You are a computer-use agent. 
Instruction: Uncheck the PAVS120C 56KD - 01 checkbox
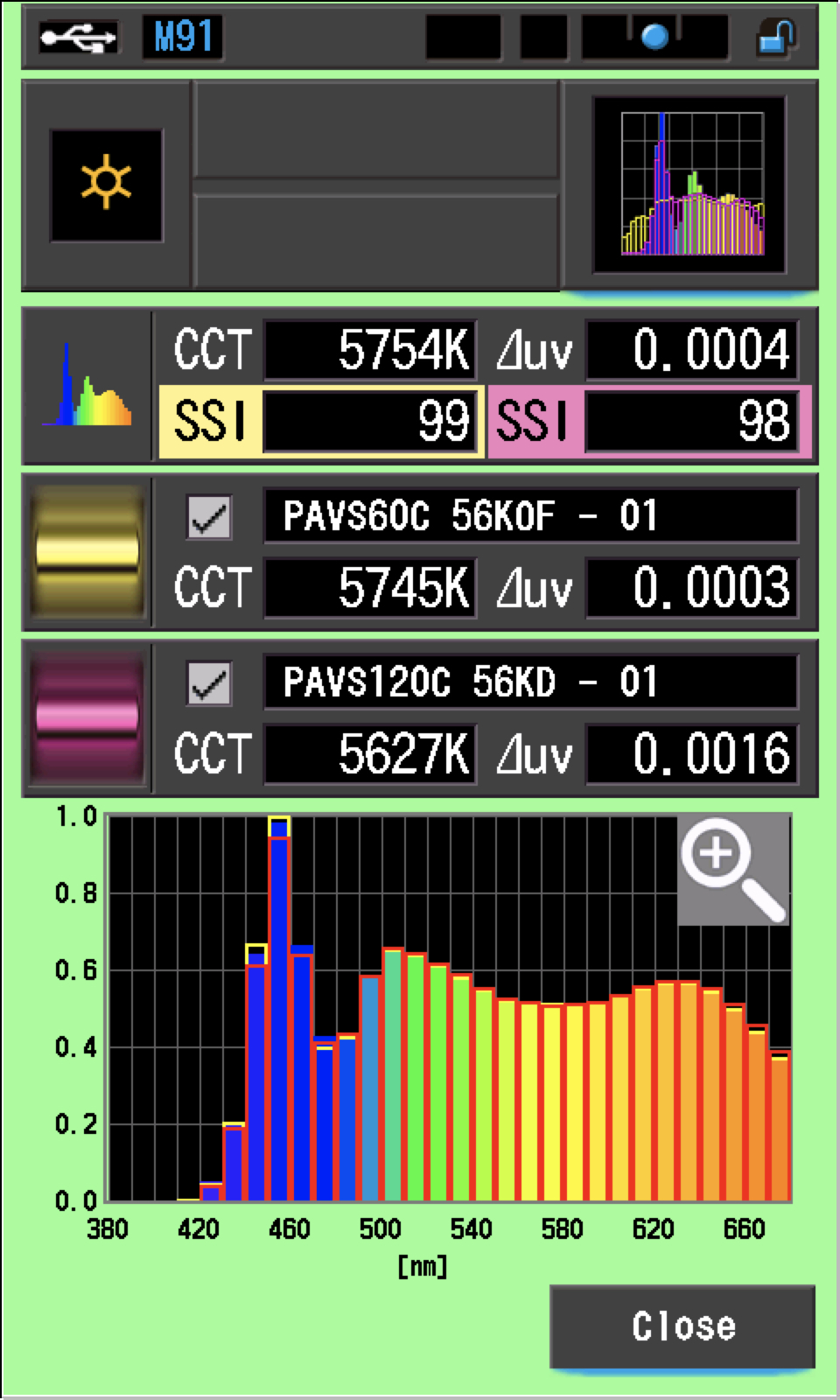coord(209,683)
